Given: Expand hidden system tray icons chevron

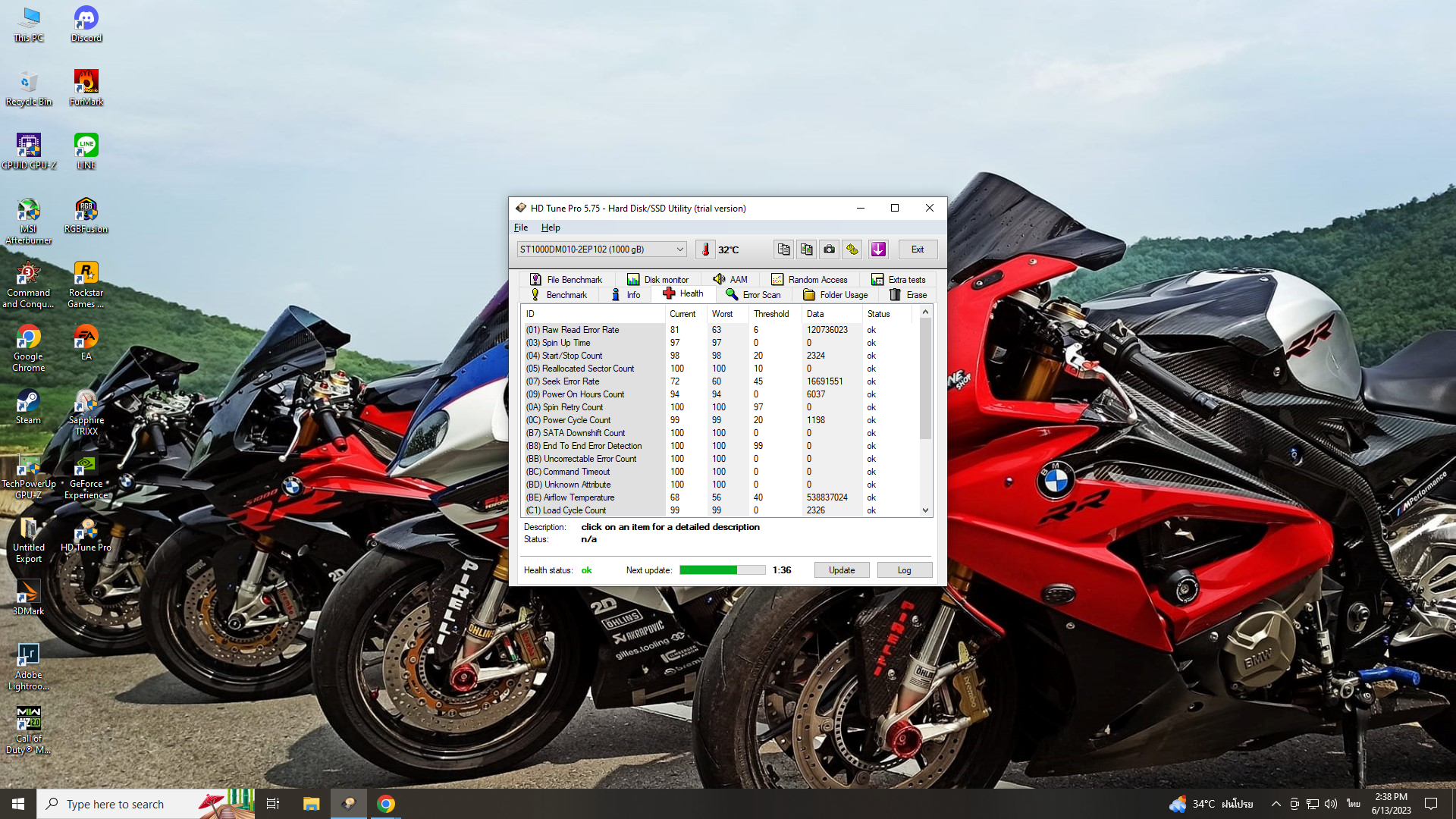Looking at the screenshot, I should click(x=1276, y=804).
